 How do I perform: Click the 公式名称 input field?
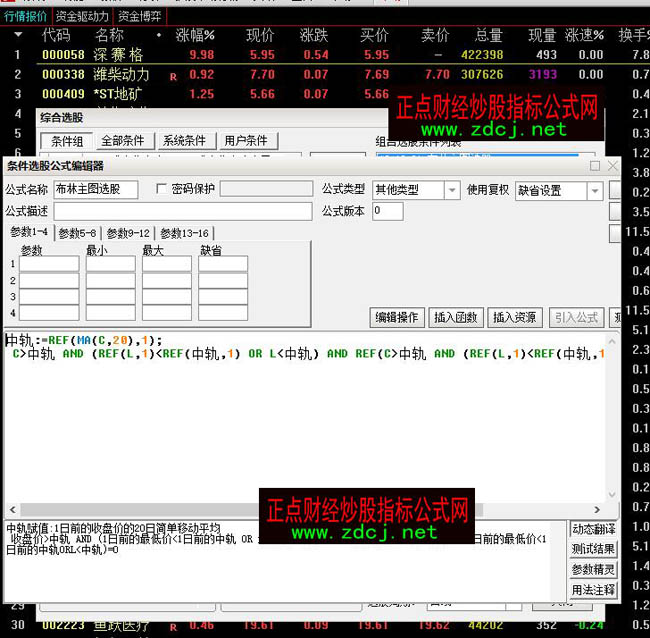point(96,190)
